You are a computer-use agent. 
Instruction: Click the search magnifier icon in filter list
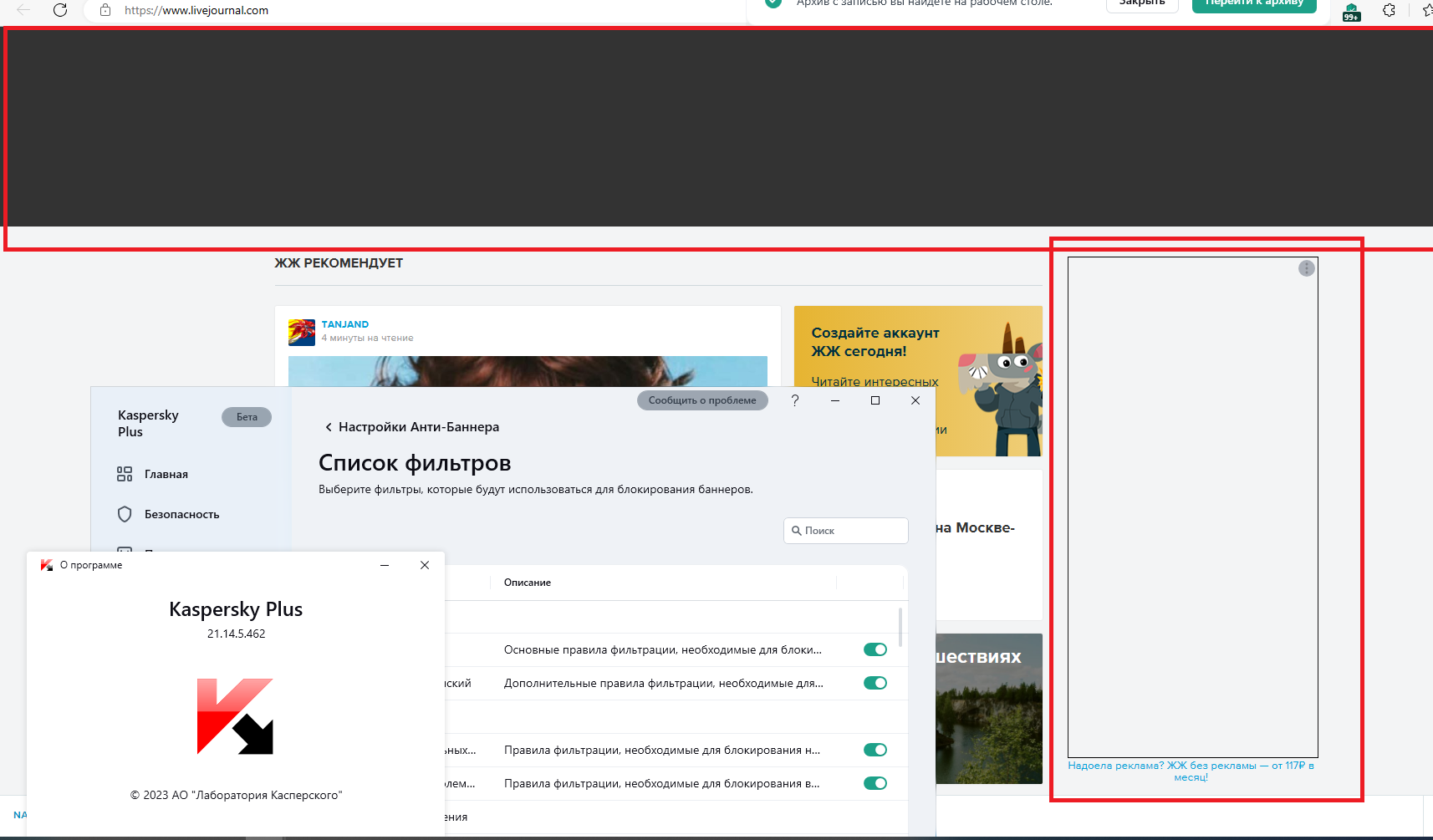click(x=797, y=531)
